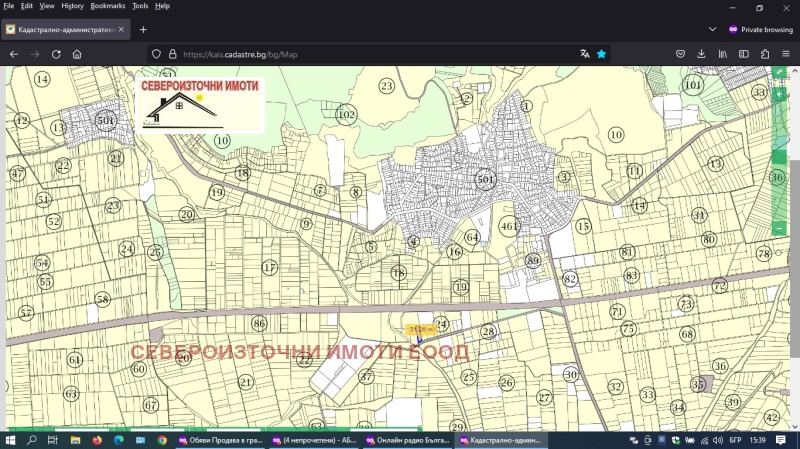Image resolution: width=800 pixels, height=449 pixels.
Task: Switch to Онлайн радио taskbar window
Action: click(408, 440)
